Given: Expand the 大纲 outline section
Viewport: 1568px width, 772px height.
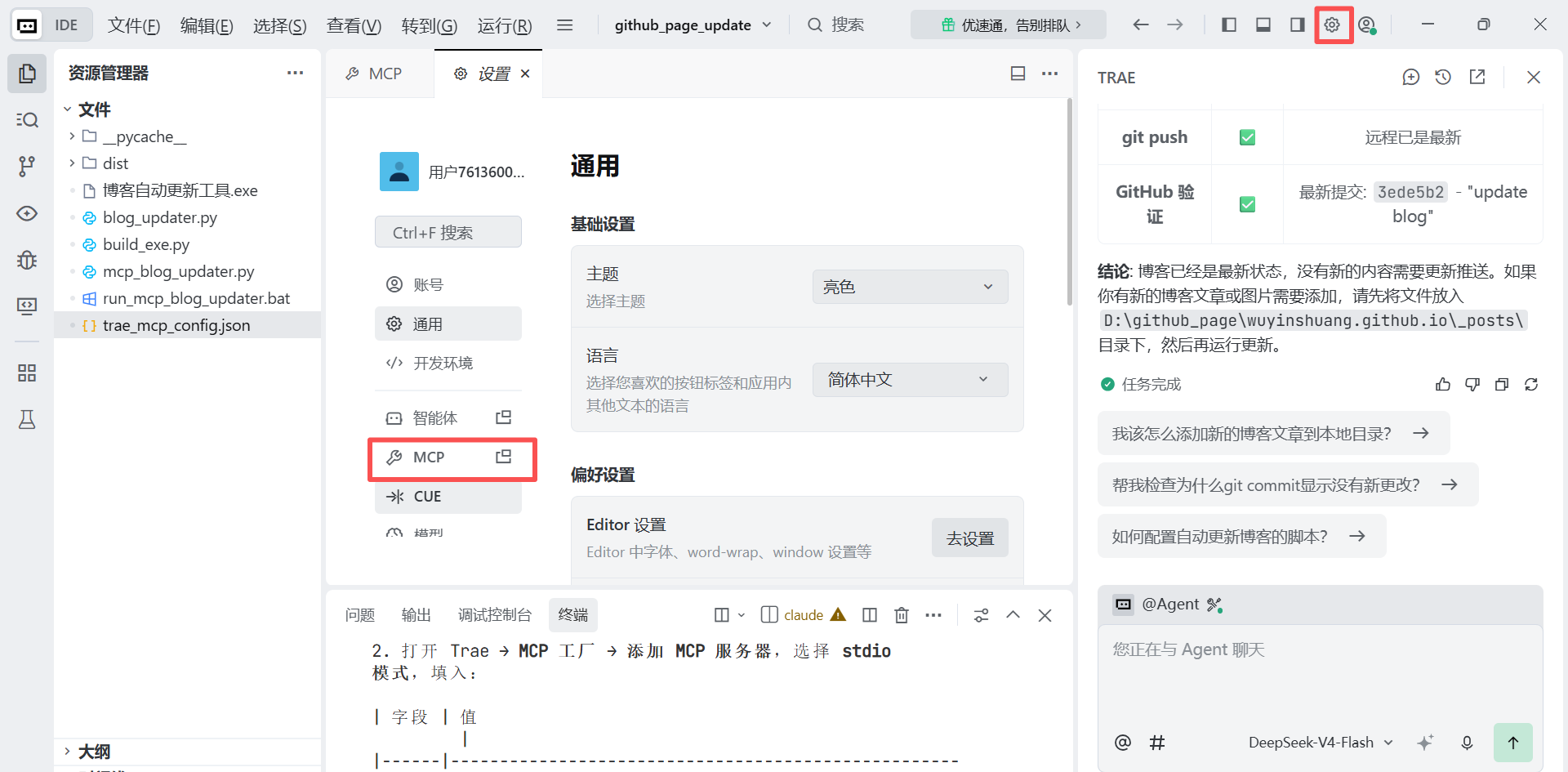Looking at the screenshot, I should [68, 752].
